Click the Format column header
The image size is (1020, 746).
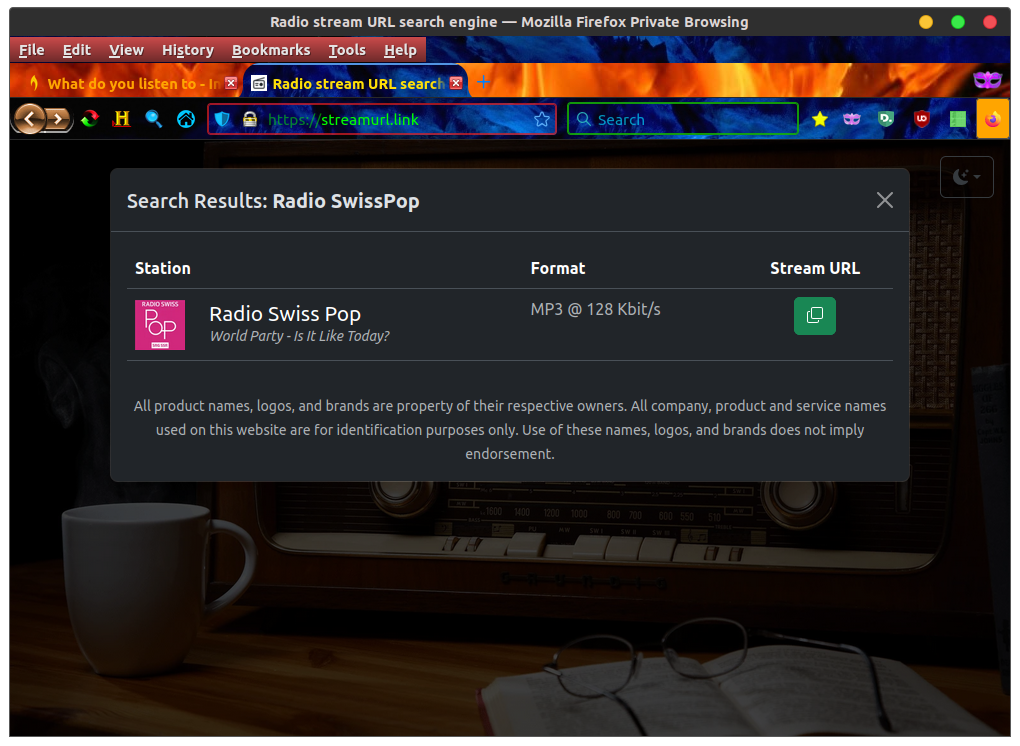coord(557,268)
